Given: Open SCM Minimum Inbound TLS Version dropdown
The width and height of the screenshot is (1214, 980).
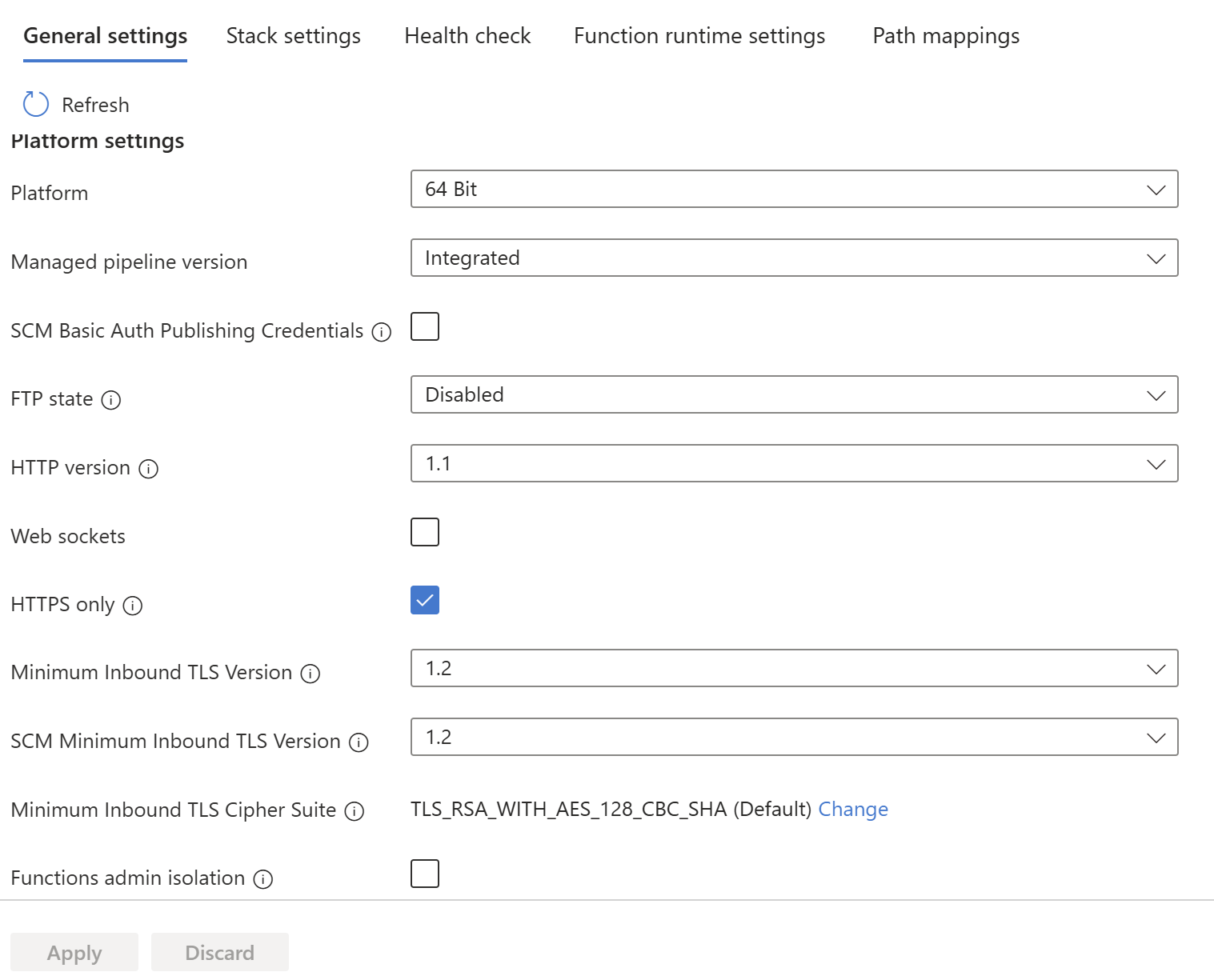Looking at the screenshot, I should (x=794, y=737).
